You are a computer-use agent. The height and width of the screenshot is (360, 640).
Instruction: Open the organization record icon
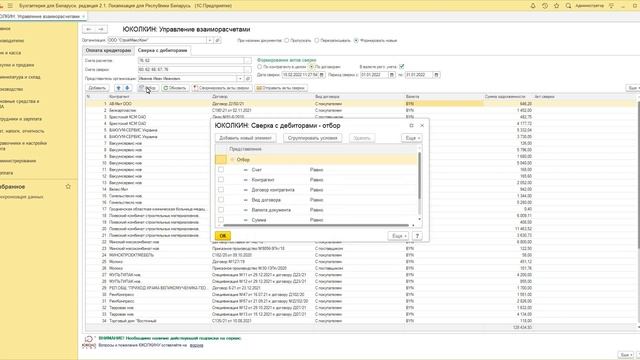[x=218, y=40]
